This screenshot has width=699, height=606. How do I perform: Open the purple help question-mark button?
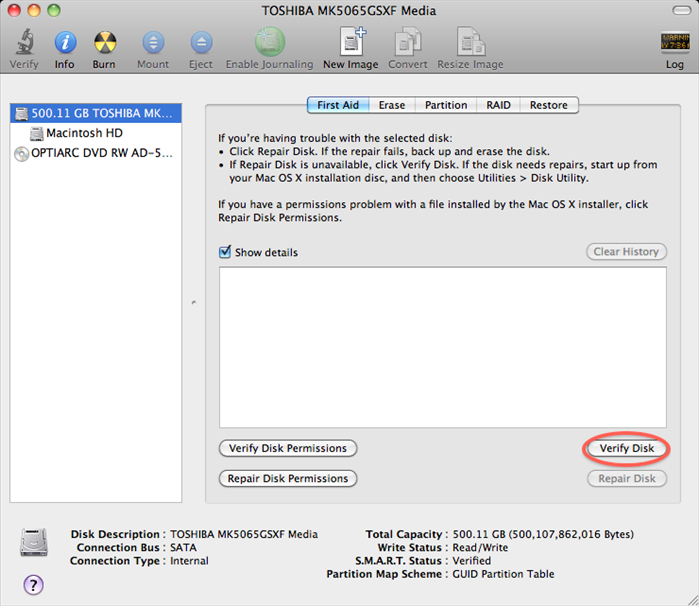click(x=33, y=585)
